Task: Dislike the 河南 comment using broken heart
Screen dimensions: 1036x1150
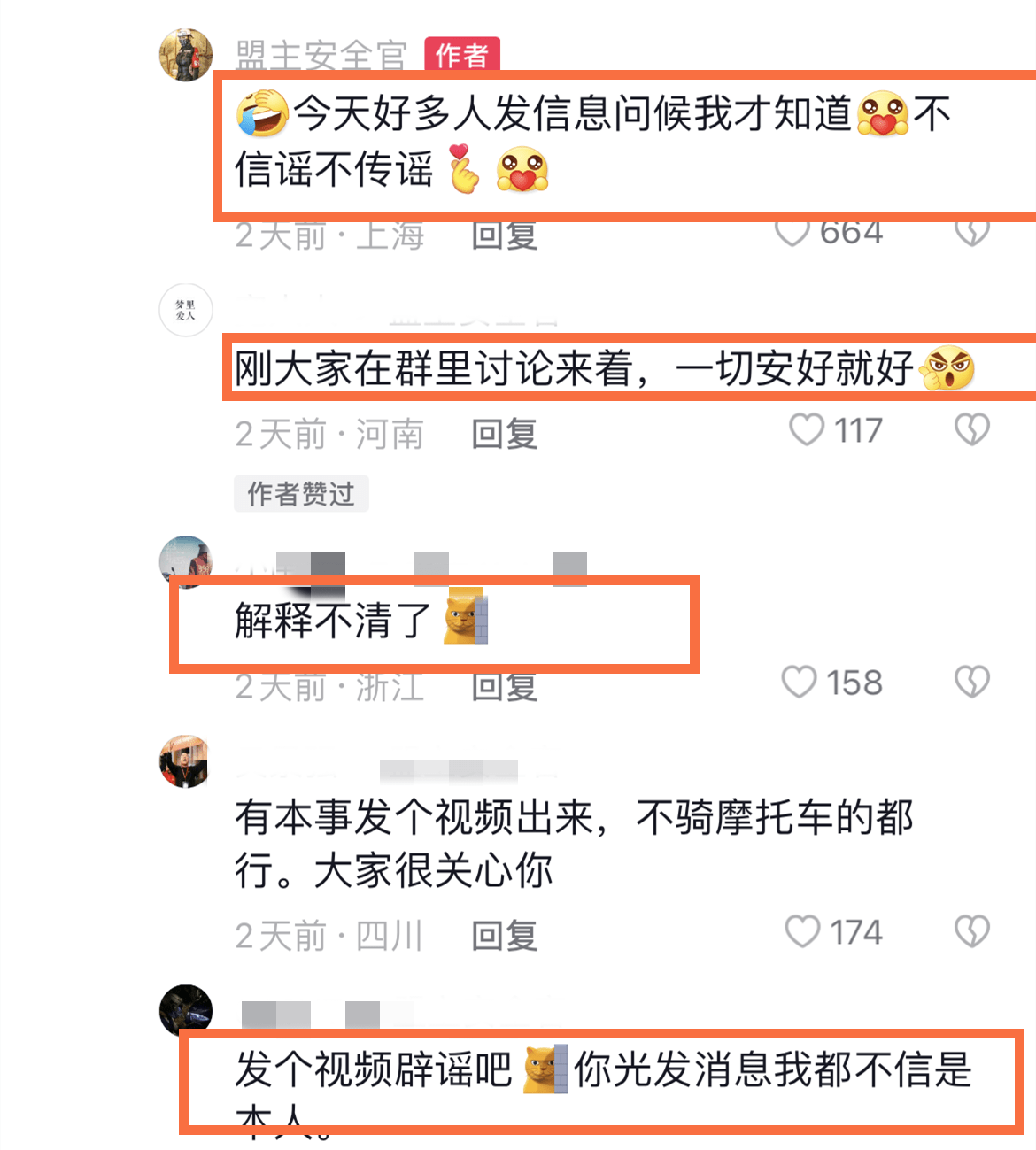Action: 971,430
